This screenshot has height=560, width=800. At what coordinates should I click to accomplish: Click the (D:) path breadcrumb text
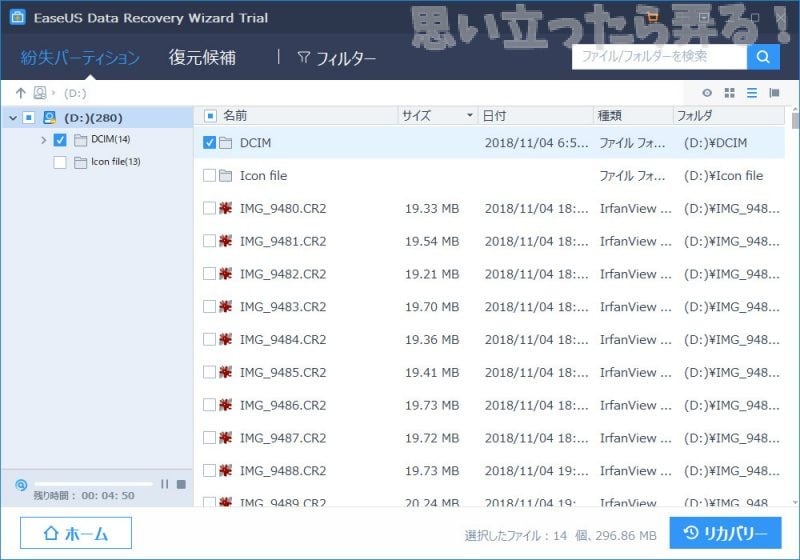75,93
